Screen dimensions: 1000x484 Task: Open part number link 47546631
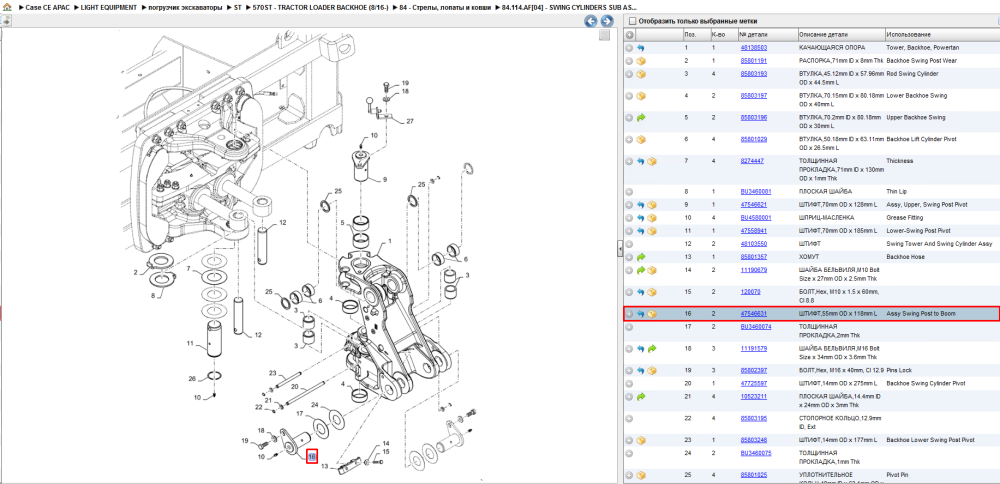point(753,314)
